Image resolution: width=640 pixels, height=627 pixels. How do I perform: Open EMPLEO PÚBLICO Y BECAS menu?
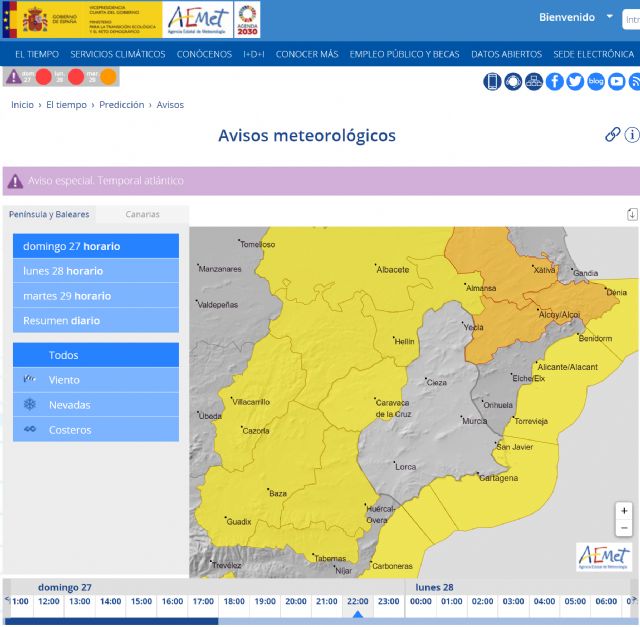(x=404, y=54)
